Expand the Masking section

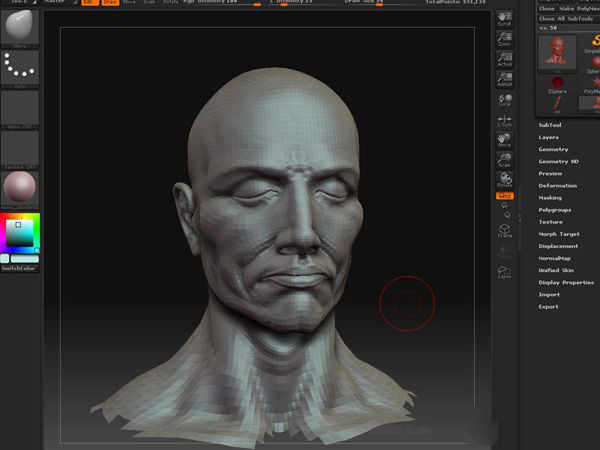tap(550, 198)
